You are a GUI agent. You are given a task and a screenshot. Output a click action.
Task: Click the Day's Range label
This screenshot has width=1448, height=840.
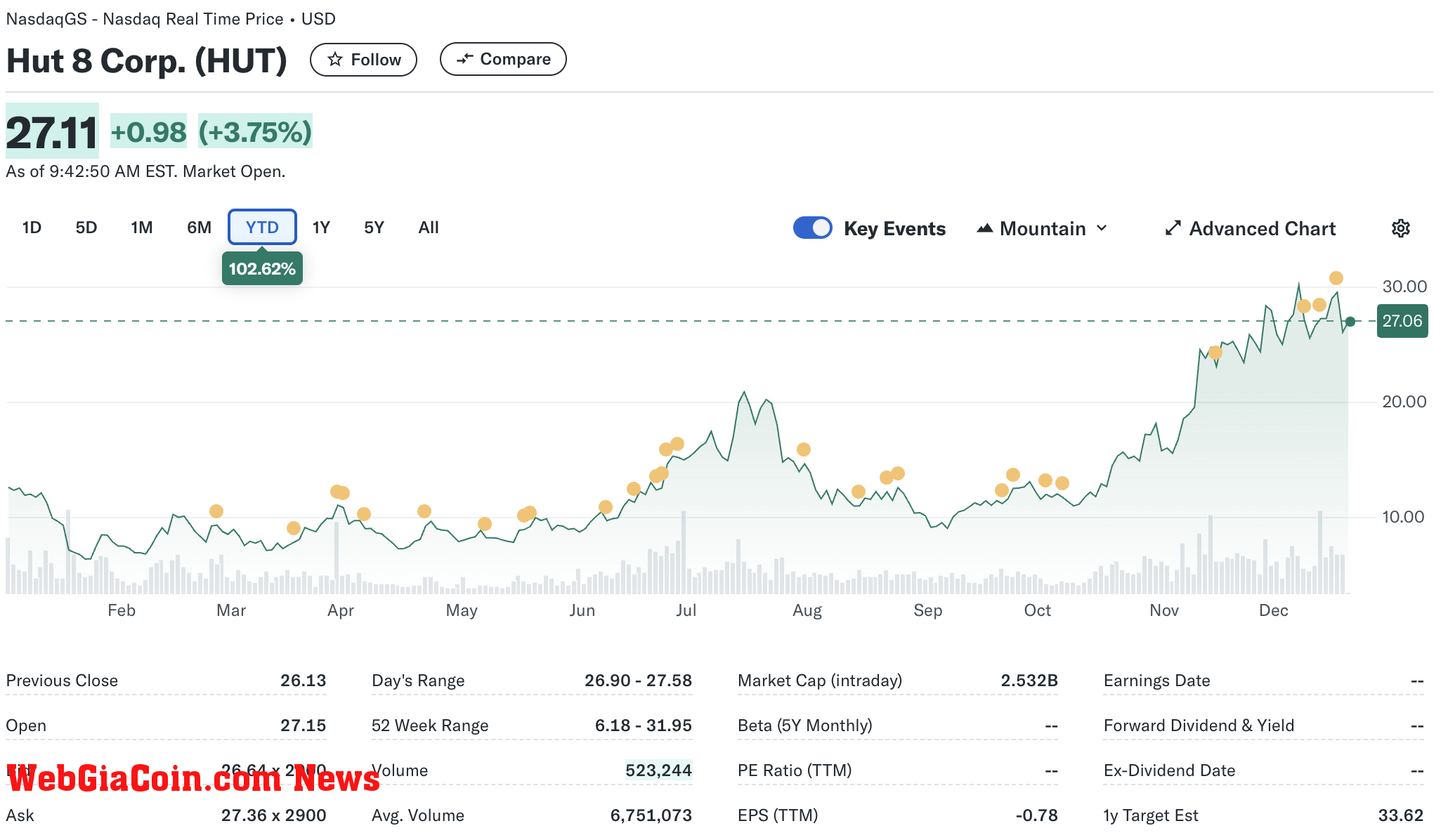coord(418,681)
